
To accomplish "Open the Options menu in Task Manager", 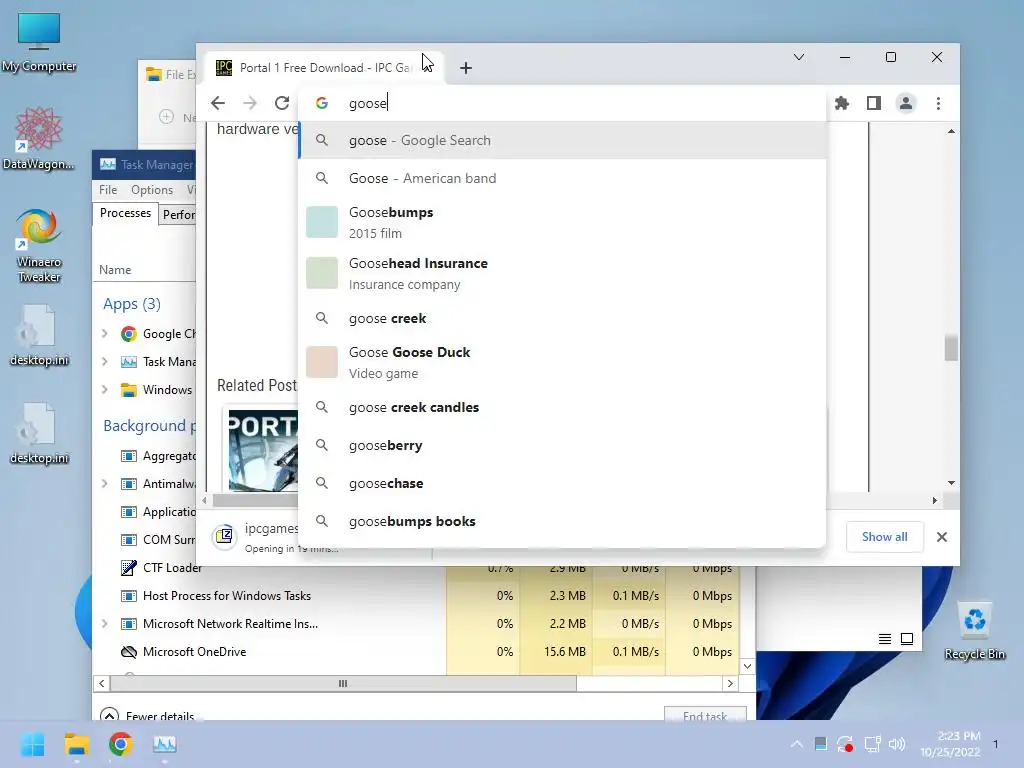I will point(152,190).
